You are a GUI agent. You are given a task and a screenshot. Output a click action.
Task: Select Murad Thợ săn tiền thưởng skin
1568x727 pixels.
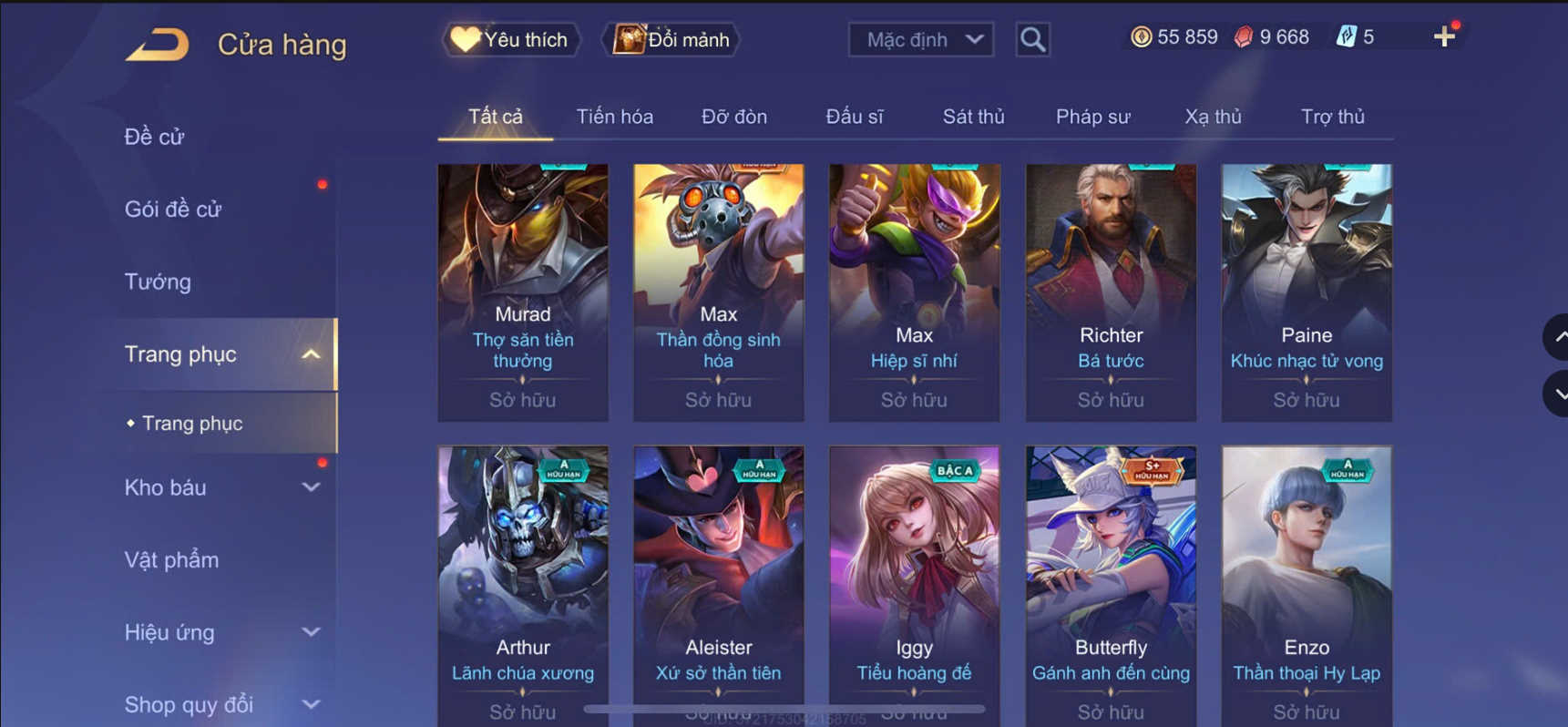[523, 292]
